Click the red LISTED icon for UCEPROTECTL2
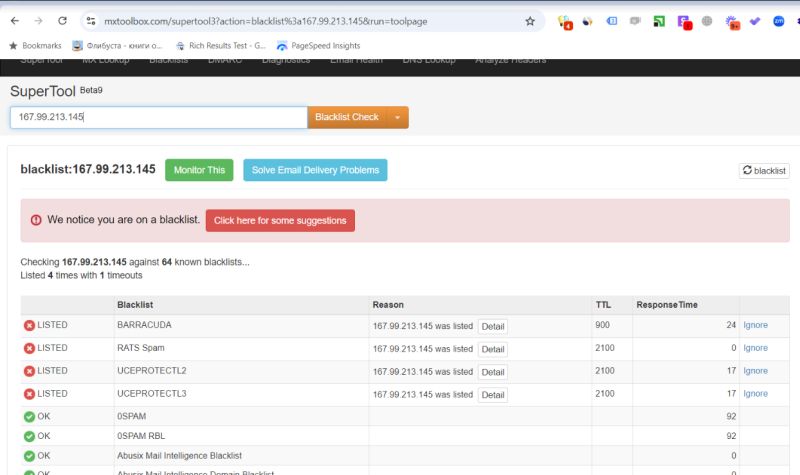Viewport: 800px width, 475px height. tap(29, 371)
